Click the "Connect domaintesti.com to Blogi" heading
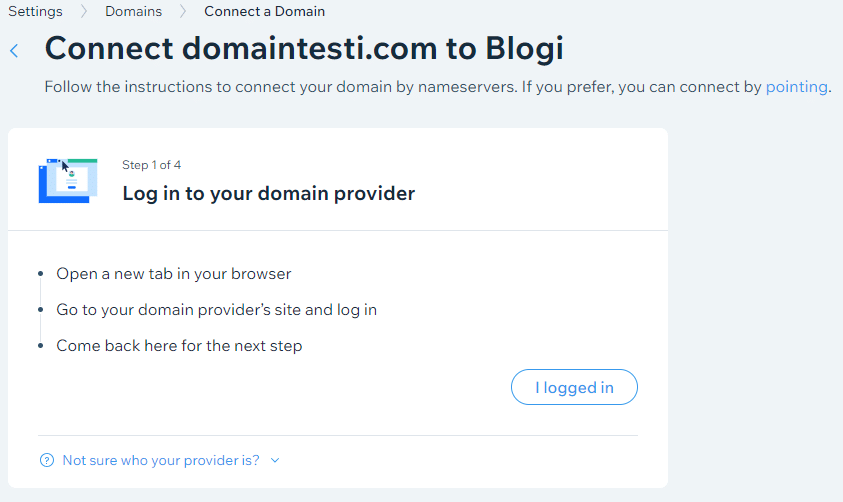Screen dimensions: 843x502 coord(304,49)
